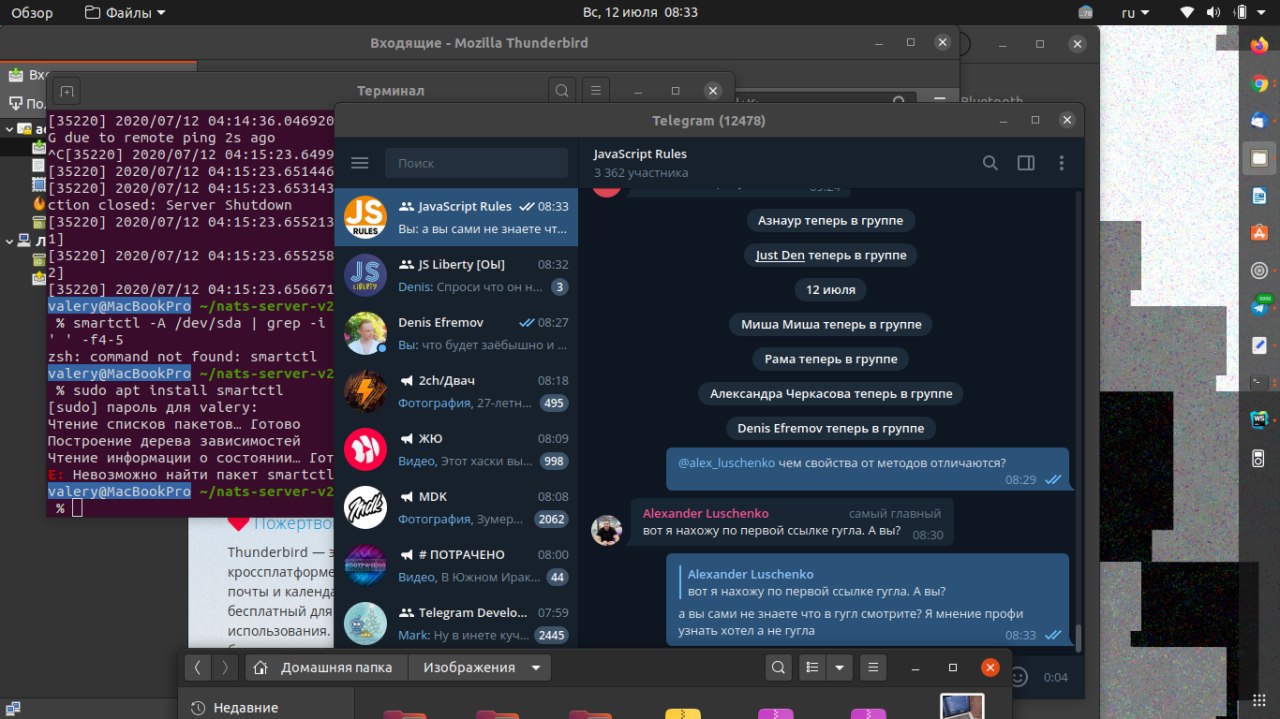The image size is (1280, 719).
Task: Open the Файлы application menu
Action: tap(126, 13)
